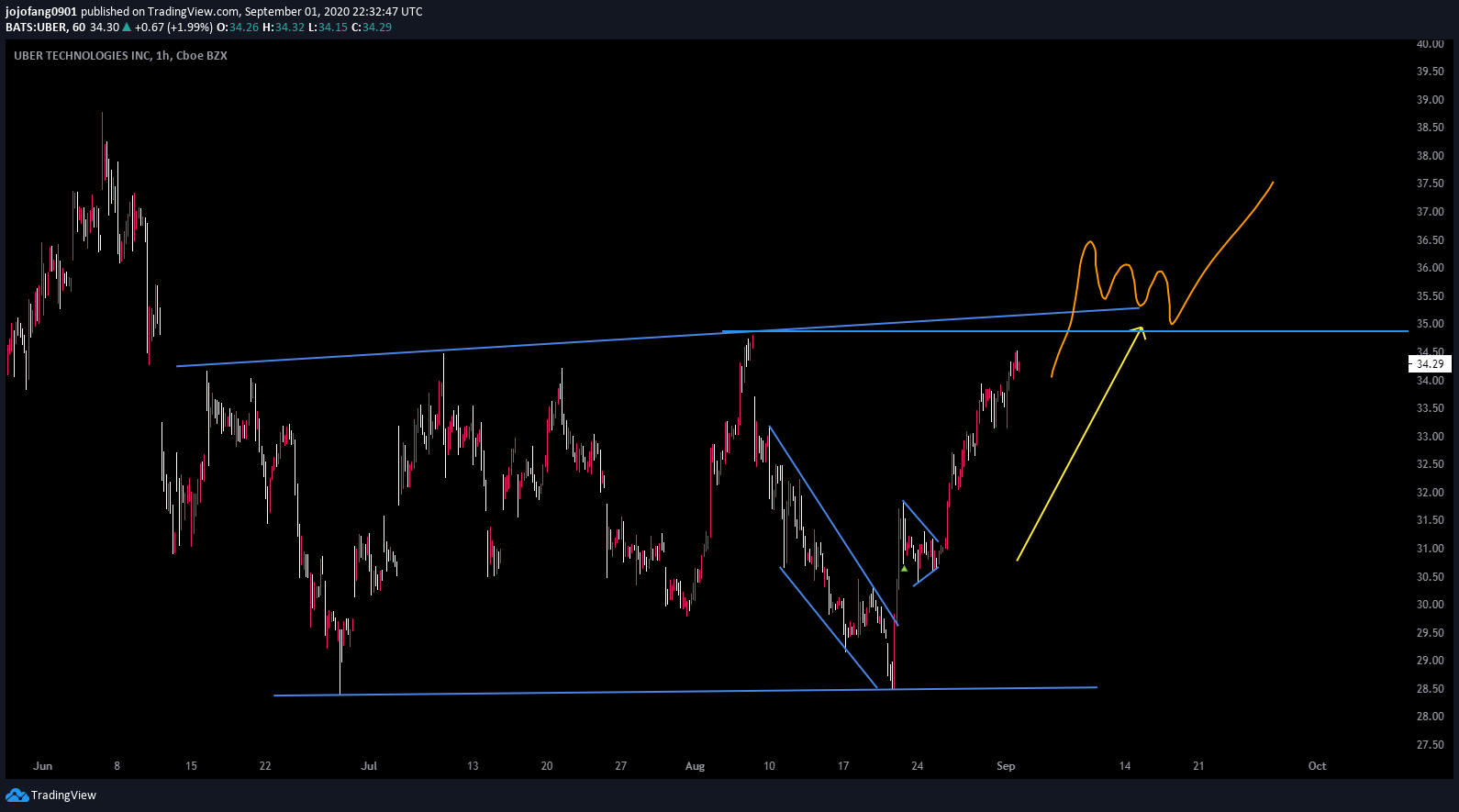Click the 14 date axis label
The width and height of the screenshot is (1459, 812).
click(1124, 766)
